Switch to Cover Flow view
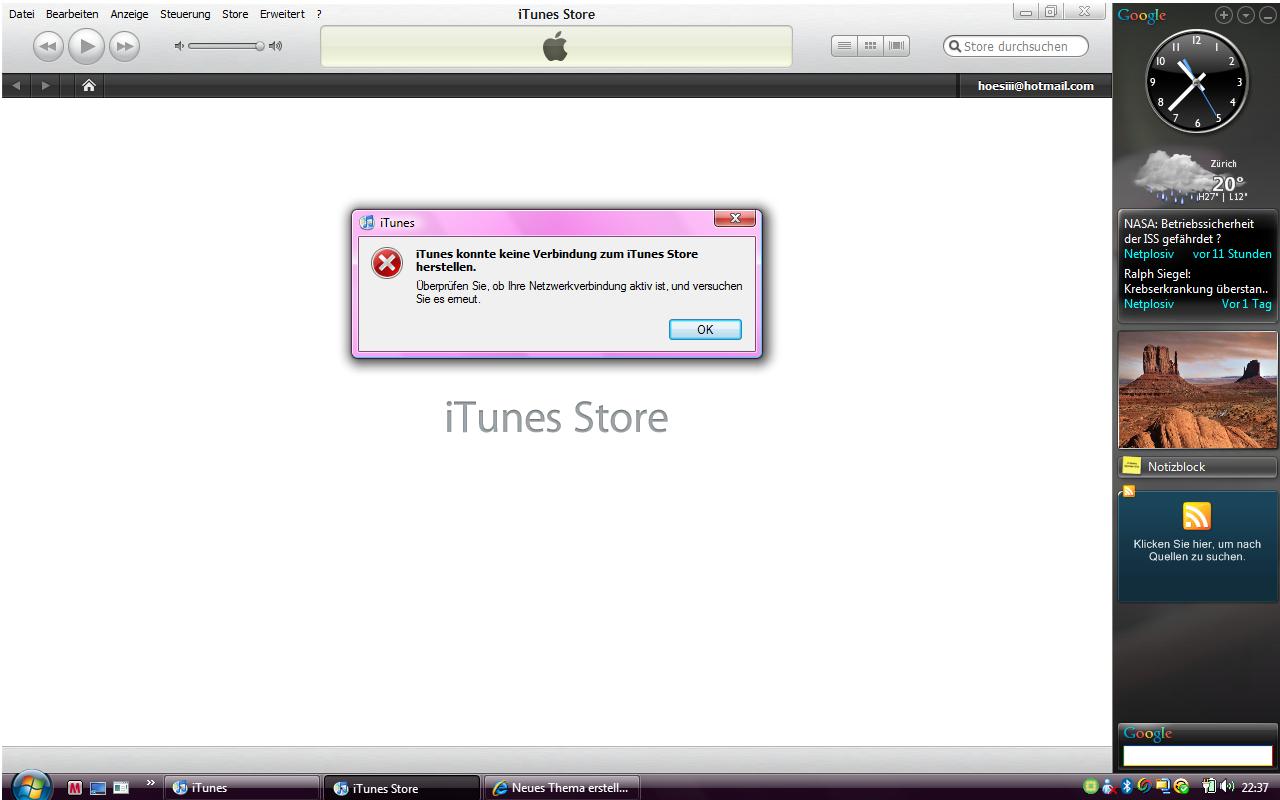Image resolution: width=1280 pixels, height=800 pixels. click(897, 46)
